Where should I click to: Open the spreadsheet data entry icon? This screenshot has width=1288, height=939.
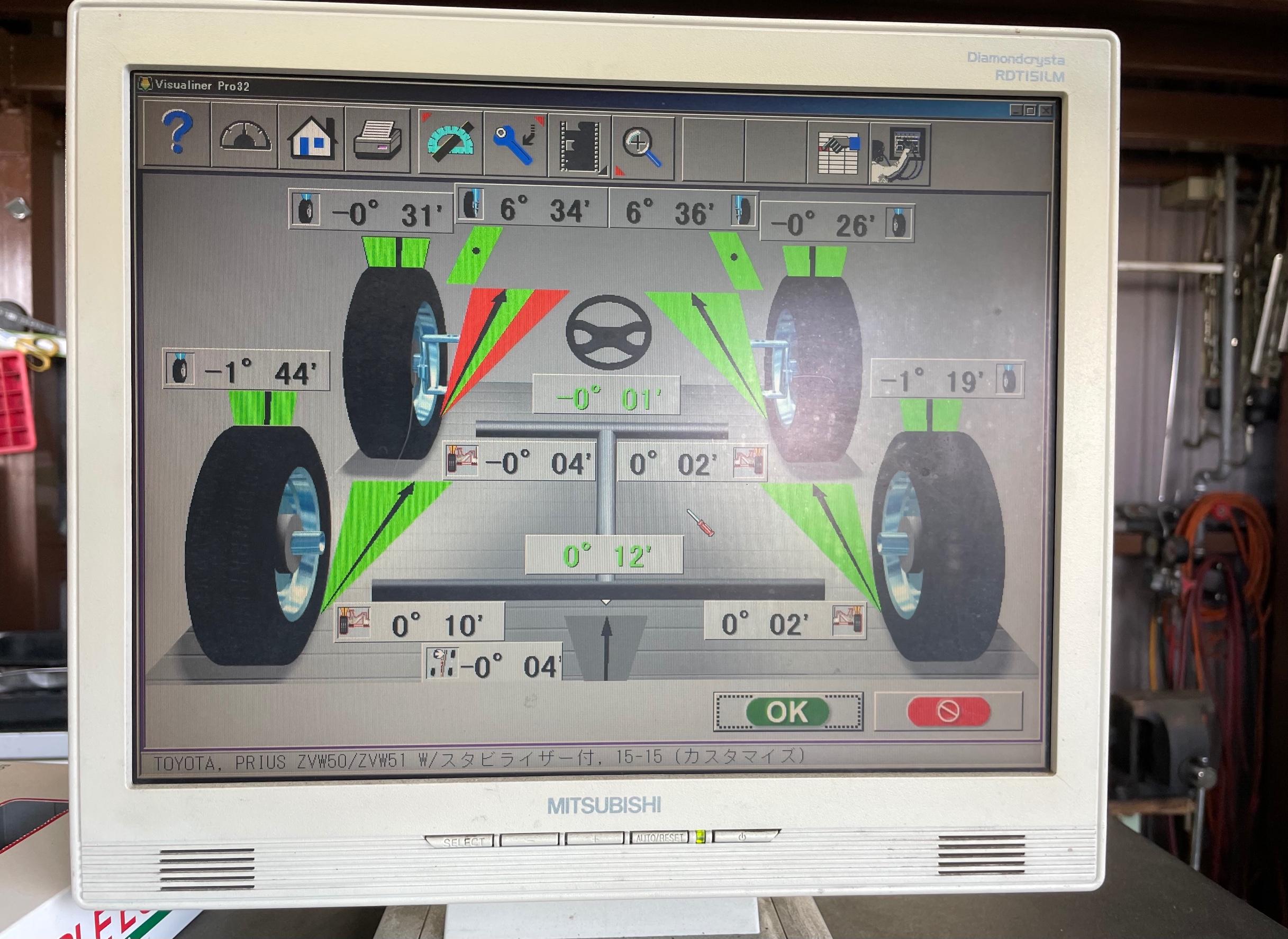(837, 152)
